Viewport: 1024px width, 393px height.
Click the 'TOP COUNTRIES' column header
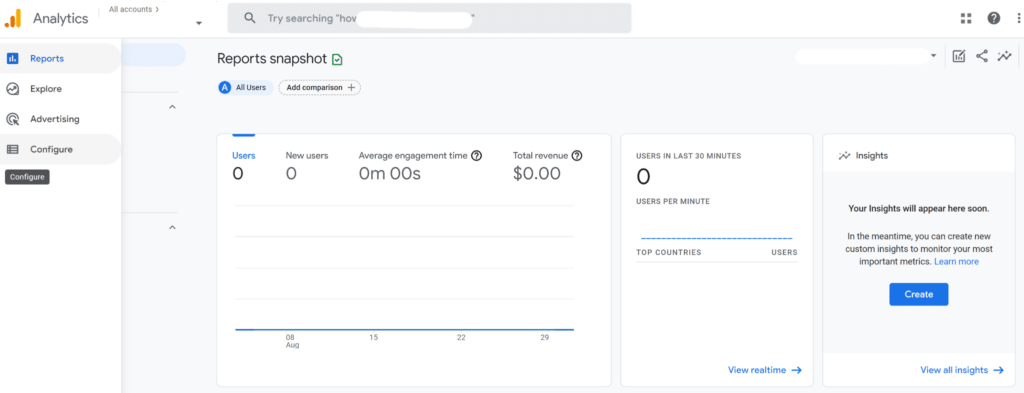668,252
